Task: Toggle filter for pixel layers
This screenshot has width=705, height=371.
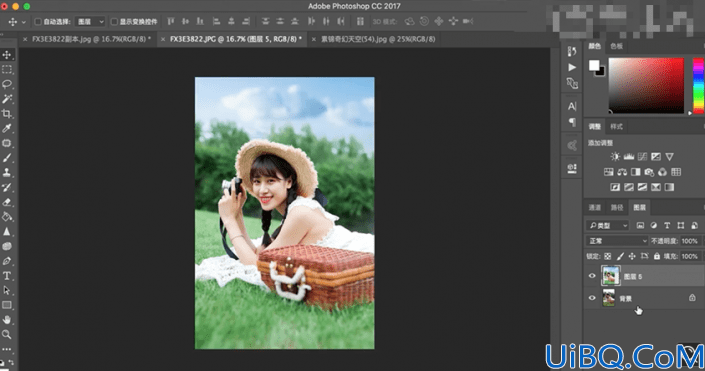Action: click(640, 225)
